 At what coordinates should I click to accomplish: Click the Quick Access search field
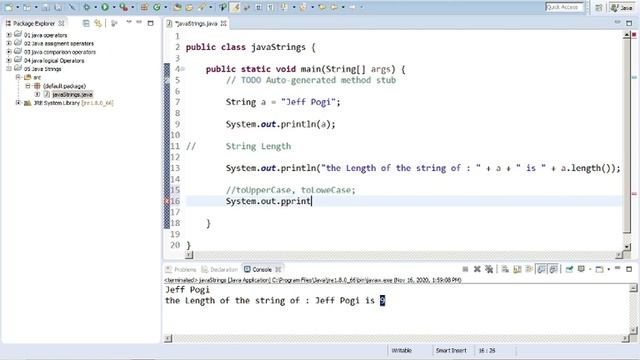[564, 7]
